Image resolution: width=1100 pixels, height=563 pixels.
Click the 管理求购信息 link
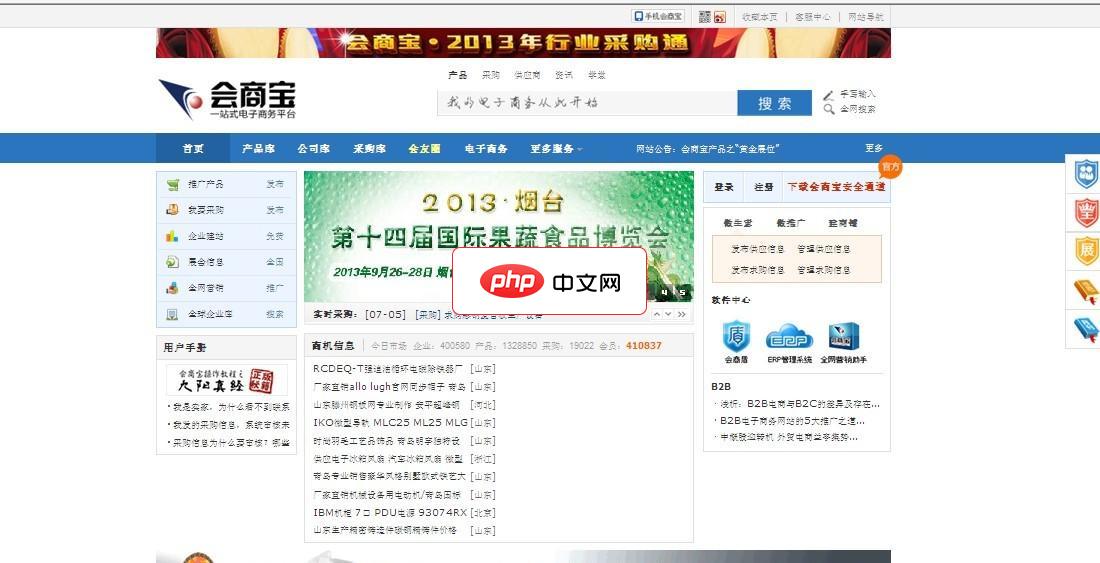tap(824, 270)
